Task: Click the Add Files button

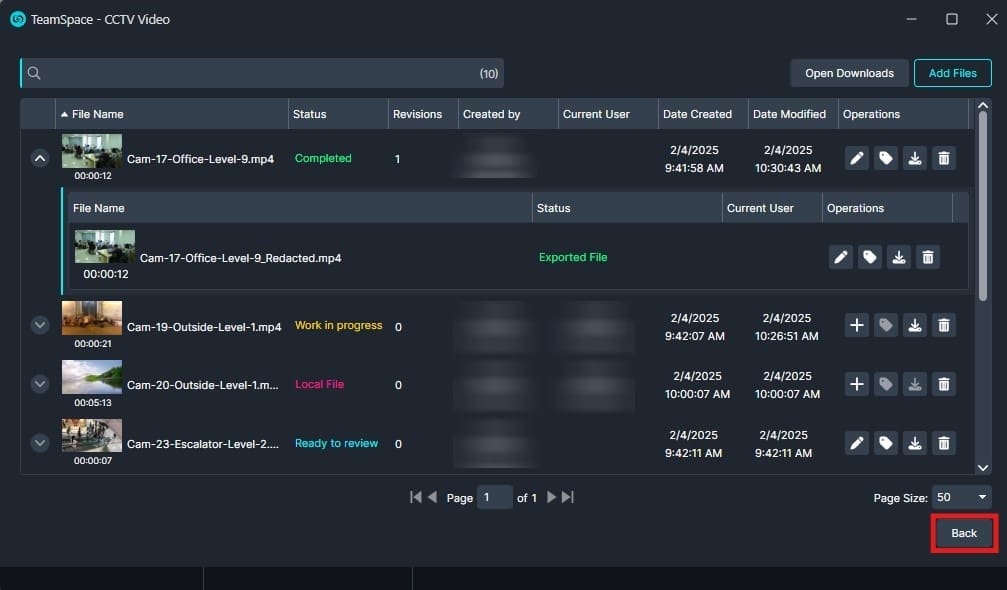Action: click(x=952, y=73)
